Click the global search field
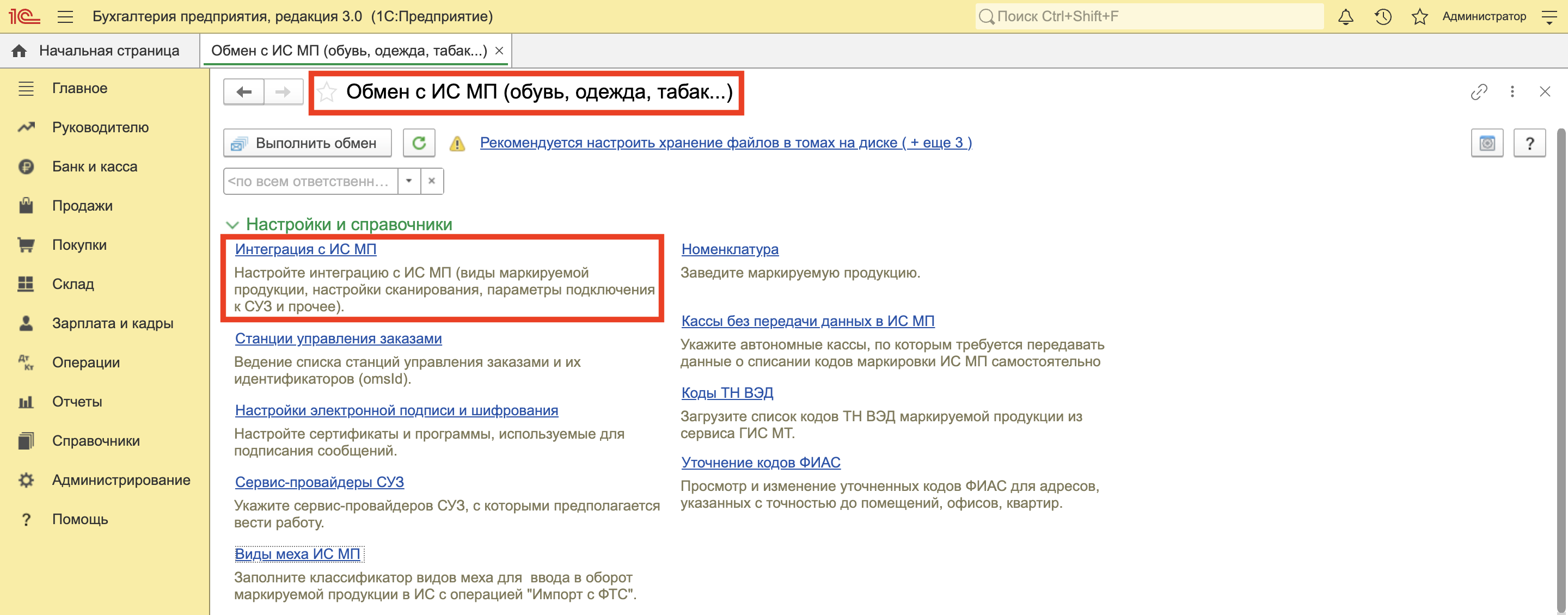This screenshot has height=615, width=1568. [1150, 16]
